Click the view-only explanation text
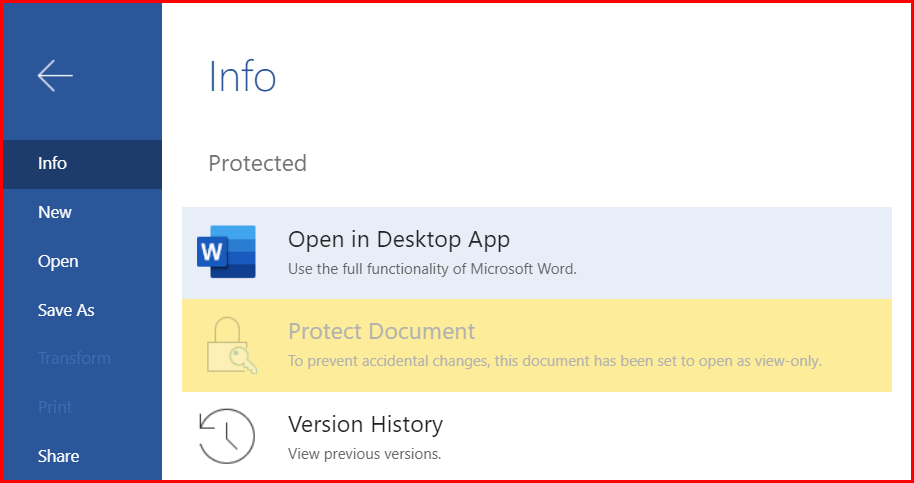This screenshot has width=914, height=483. coord(555,361)
